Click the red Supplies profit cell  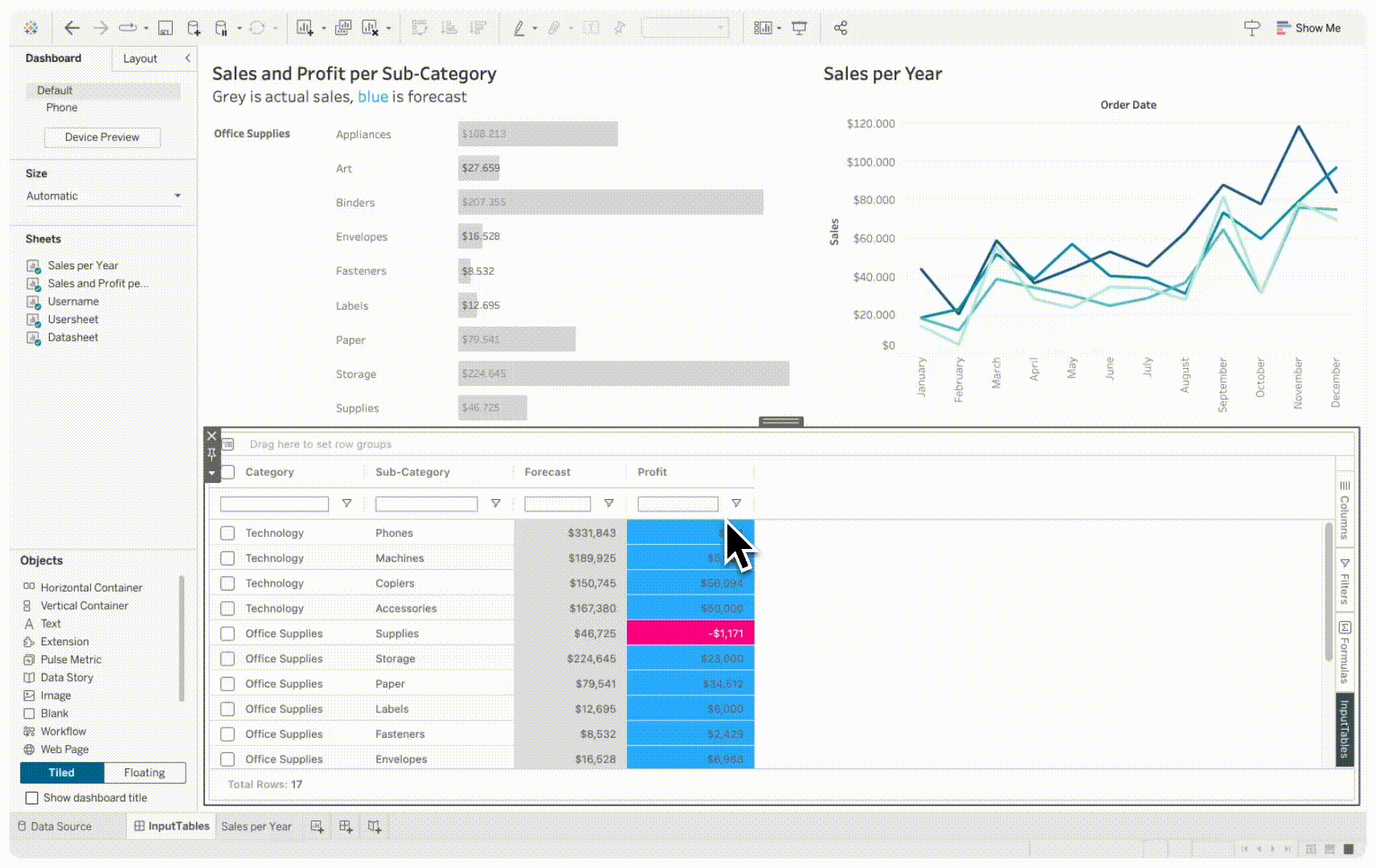pos(690,633)
